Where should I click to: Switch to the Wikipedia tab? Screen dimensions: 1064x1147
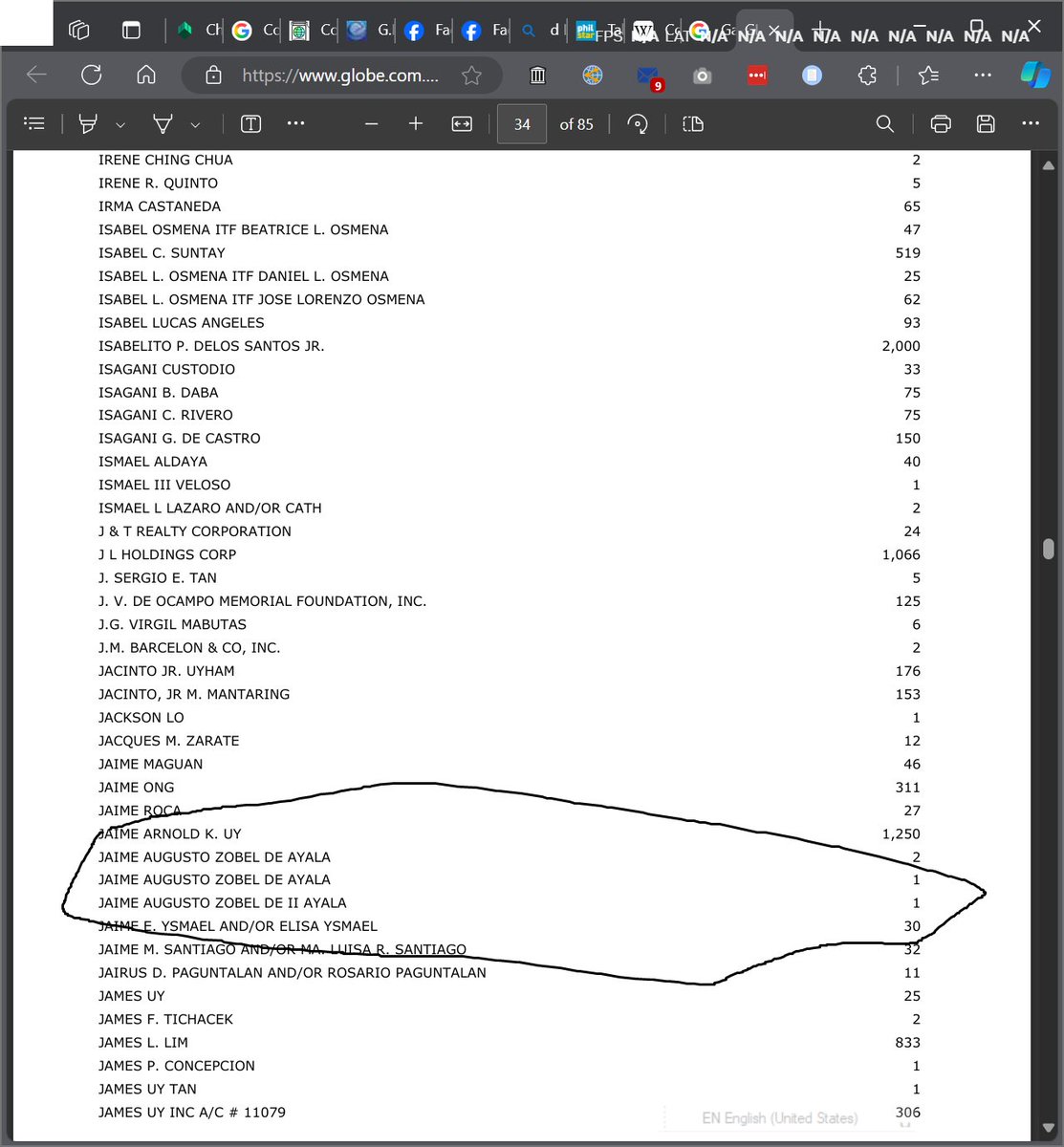point(656,31)
